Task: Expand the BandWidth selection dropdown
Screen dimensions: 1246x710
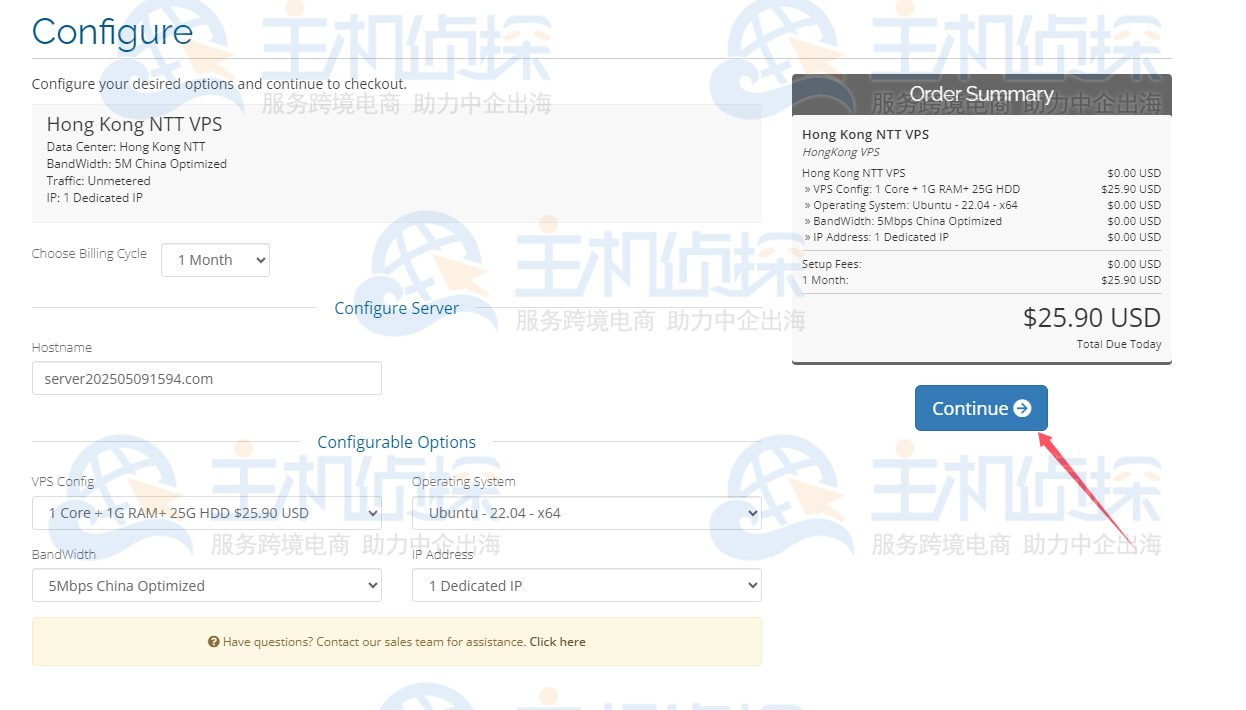Action: (206, 586)
